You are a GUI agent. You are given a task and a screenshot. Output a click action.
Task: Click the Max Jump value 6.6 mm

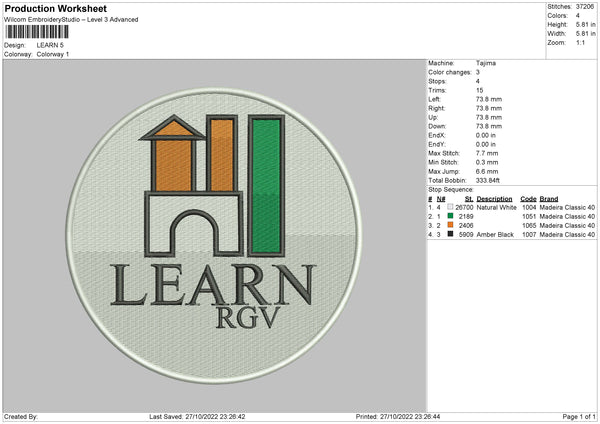[x=487, y=171]
